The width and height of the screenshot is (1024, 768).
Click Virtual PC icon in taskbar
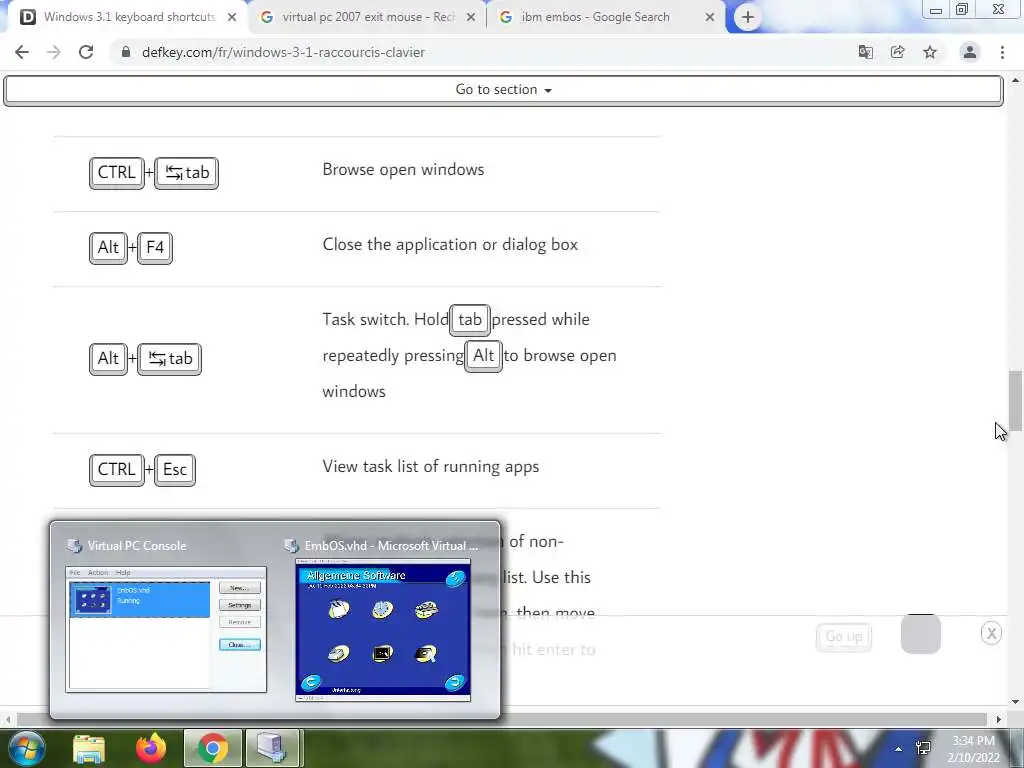[272, 748]
